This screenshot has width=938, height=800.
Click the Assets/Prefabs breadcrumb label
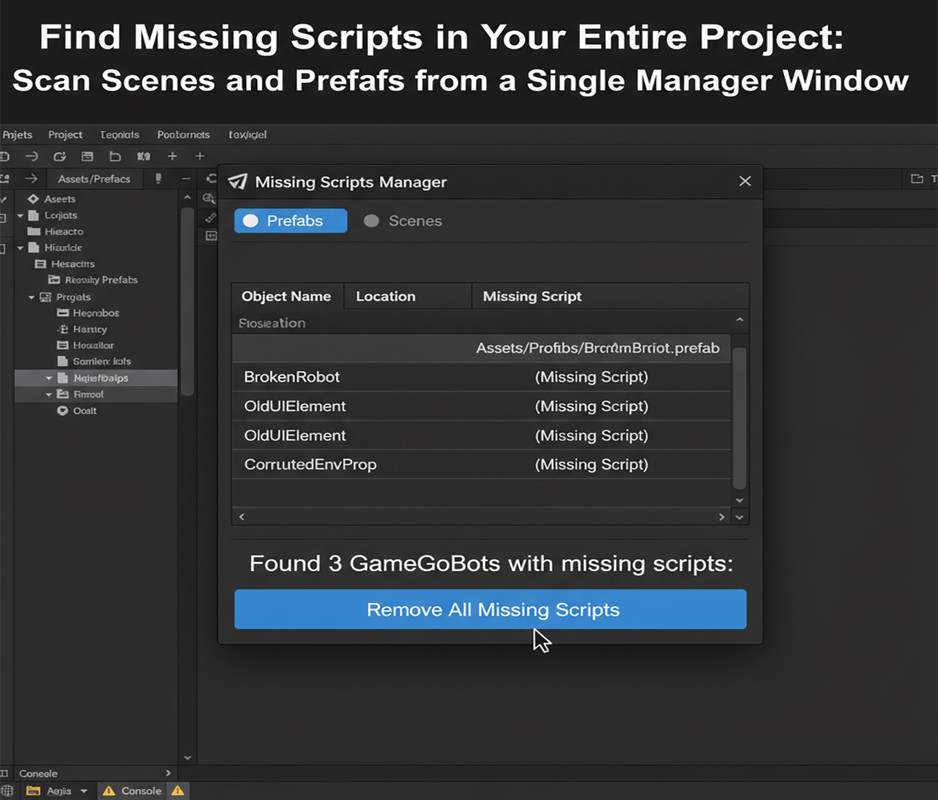(x=95, y=178)
